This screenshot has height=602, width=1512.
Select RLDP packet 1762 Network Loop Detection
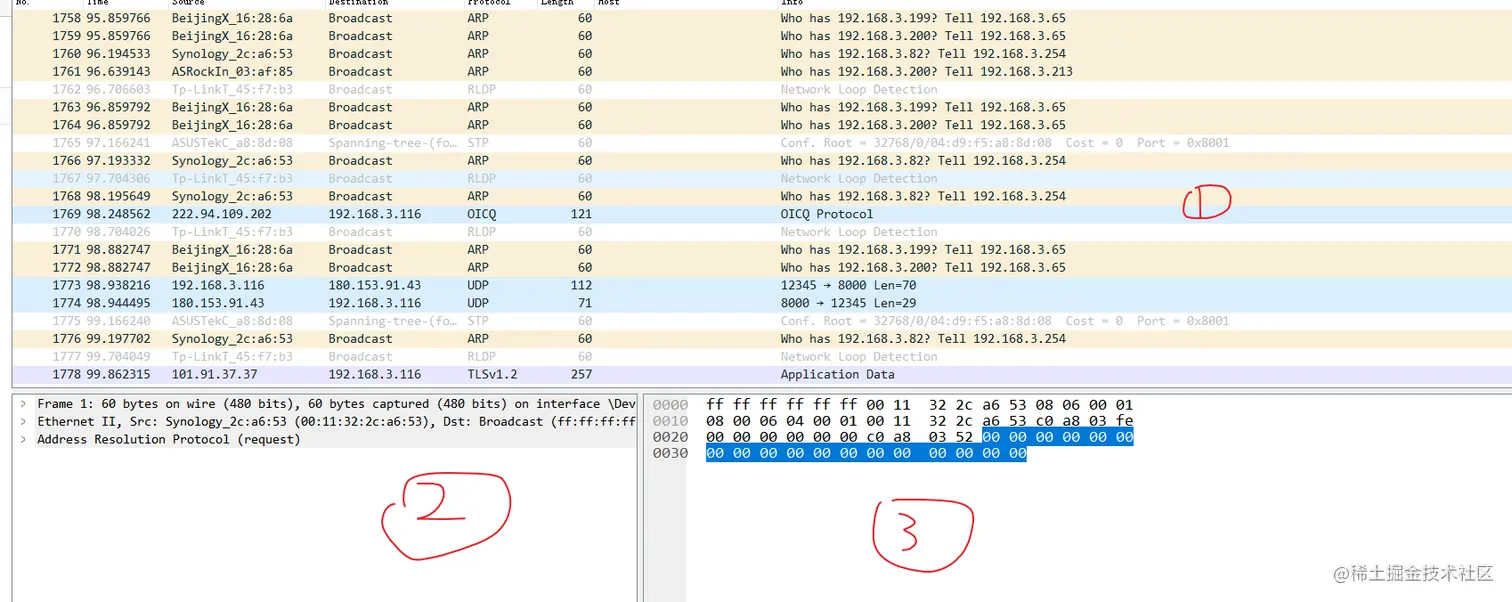(761, 90)
